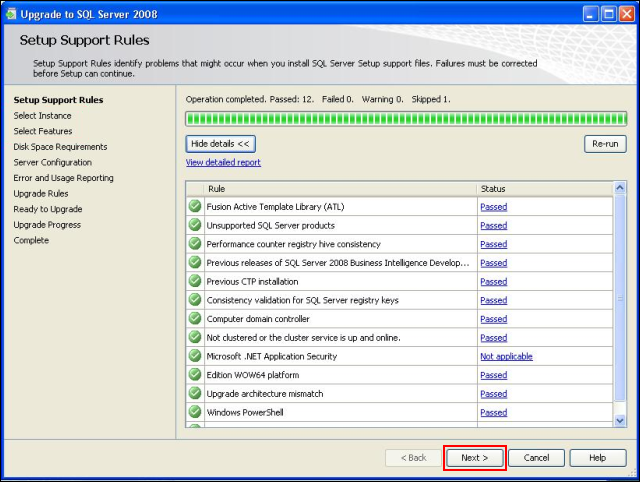The height and width of the screenshot is (482, 640).
Task: Click the green operation progress bar
Action: tap(405, 118)
